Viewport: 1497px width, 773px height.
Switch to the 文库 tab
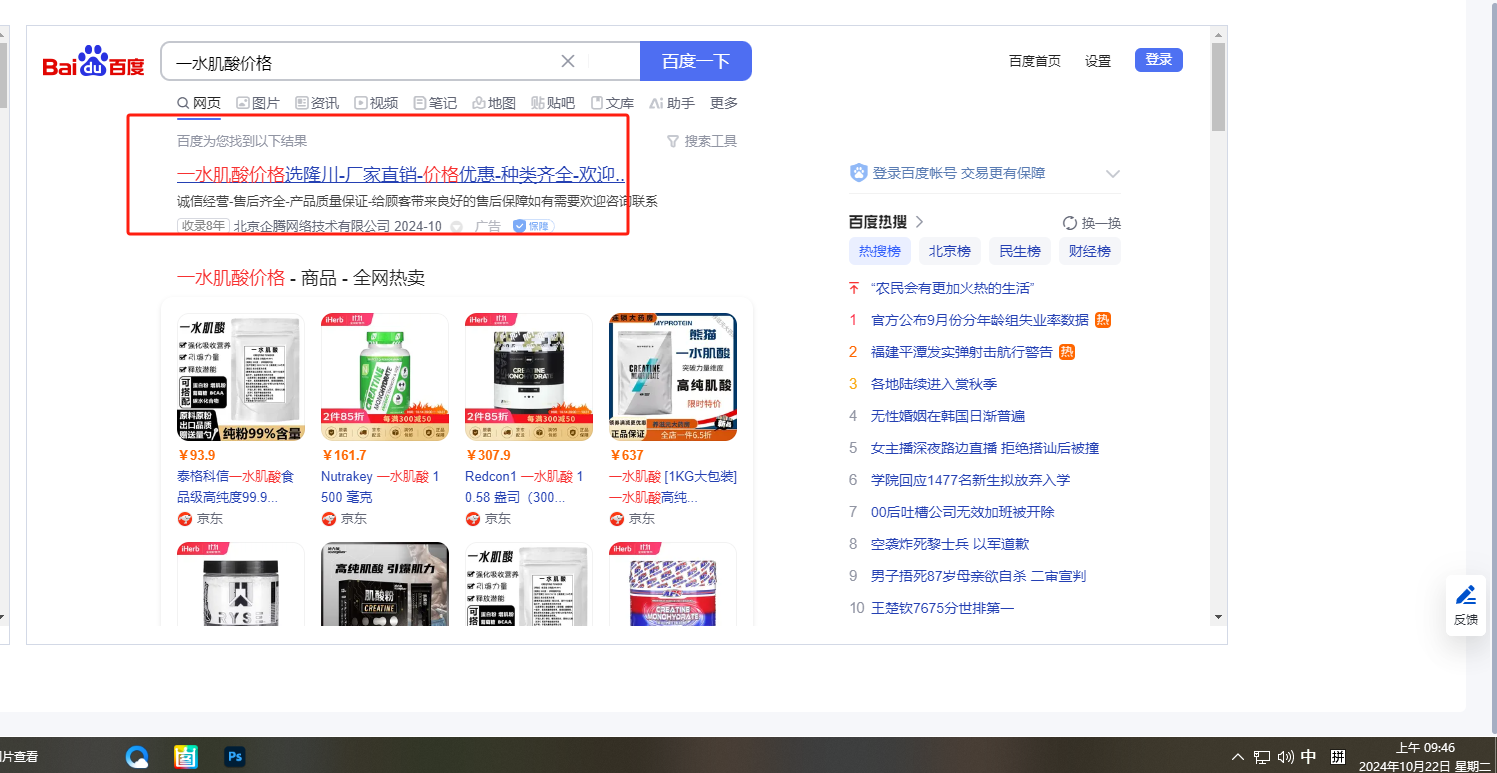tap(612, 103)
